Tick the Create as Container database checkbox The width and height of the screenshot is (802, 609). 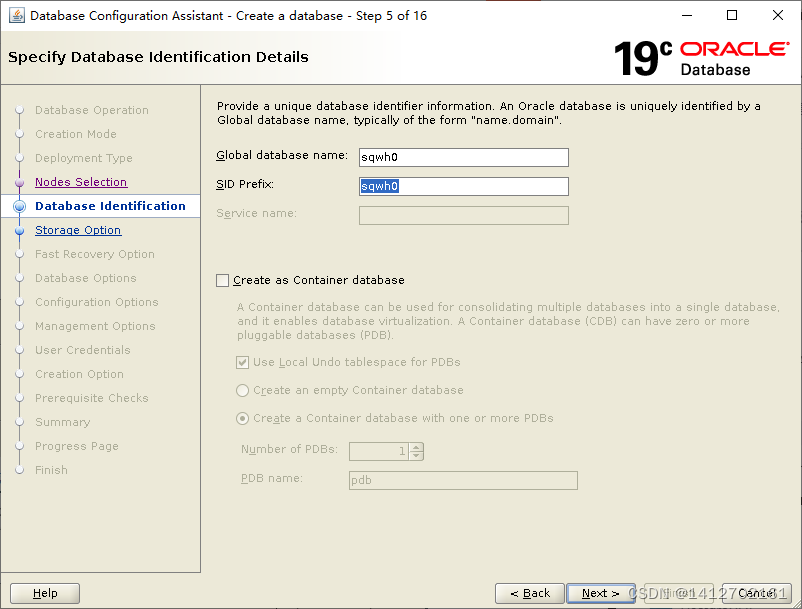tap(222, 280)
